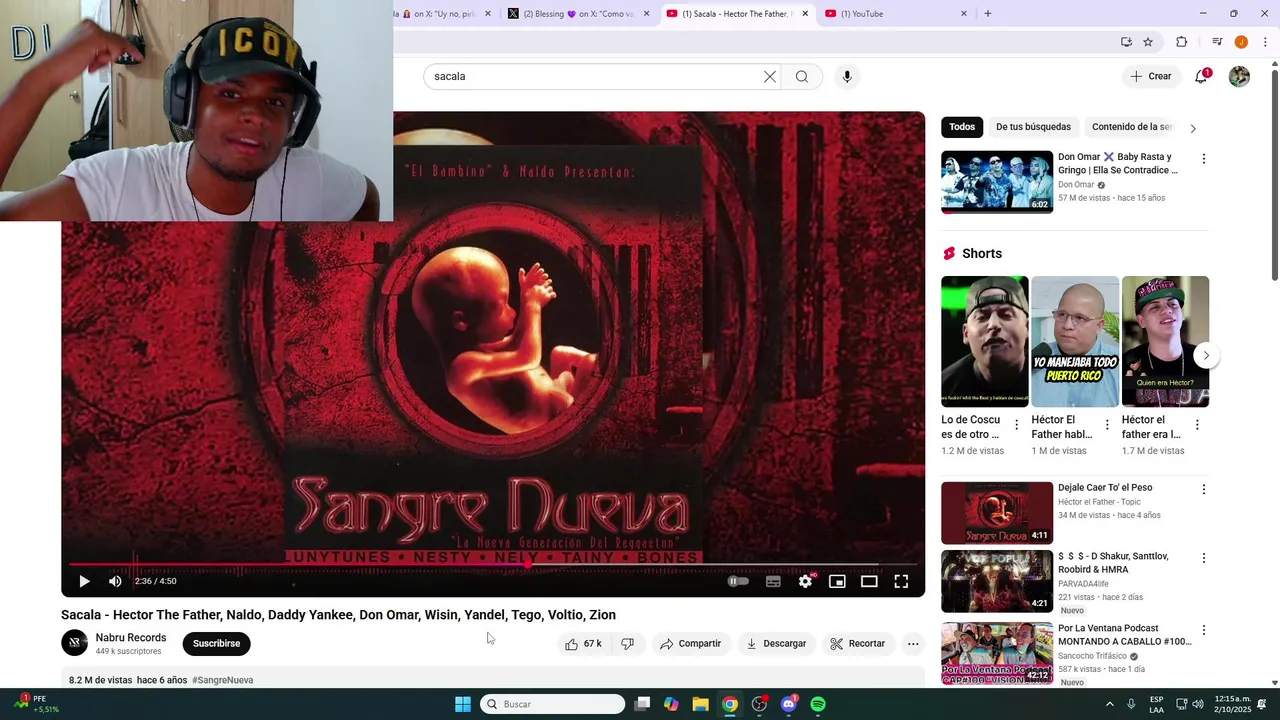Open the Lo de Coscu short
The image size is (1280, 720).
[984, 341]
